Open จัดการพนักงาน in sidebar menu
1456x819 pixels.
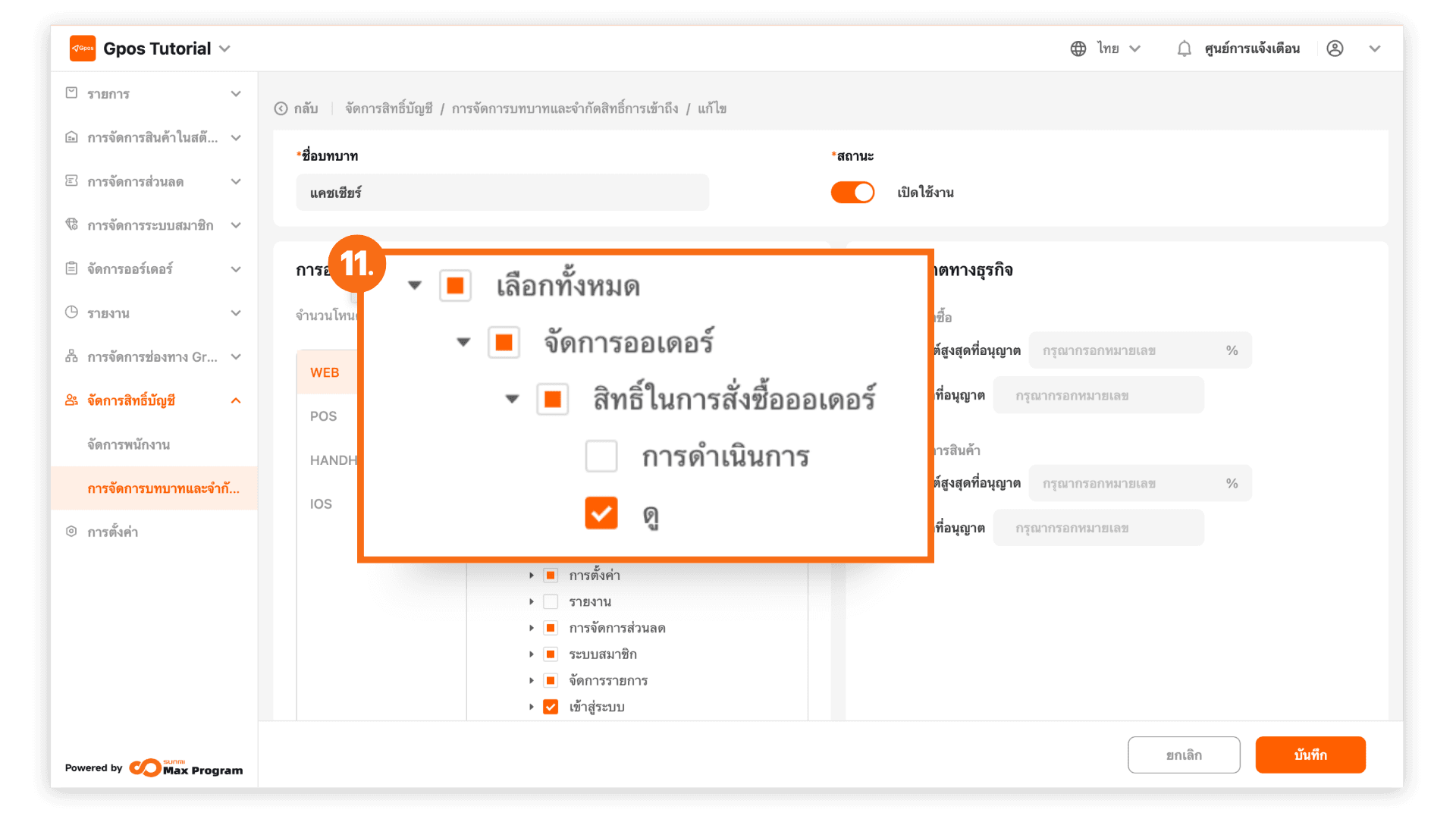129,444
